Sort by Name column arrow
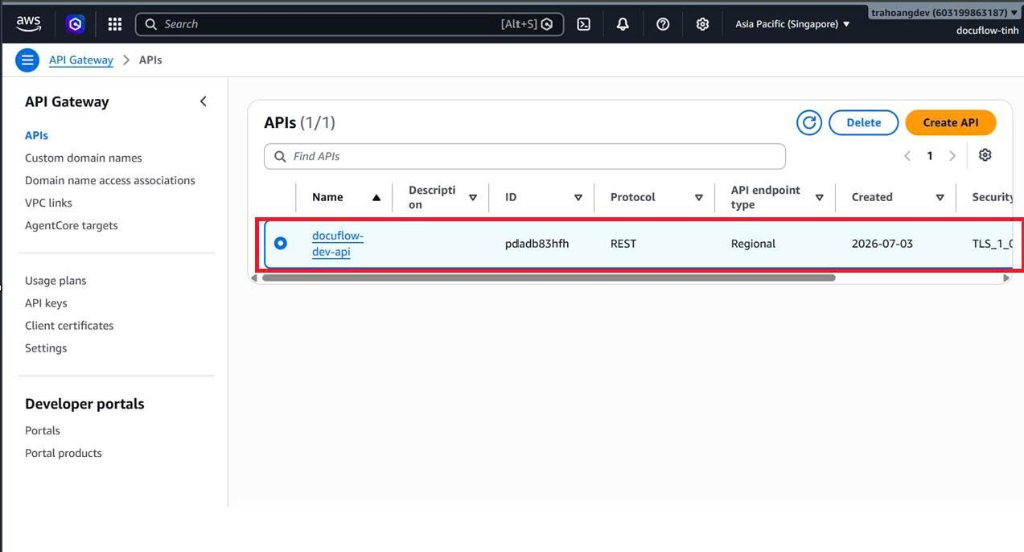Screen dimensions: 1024x552 tap(376, 197)
